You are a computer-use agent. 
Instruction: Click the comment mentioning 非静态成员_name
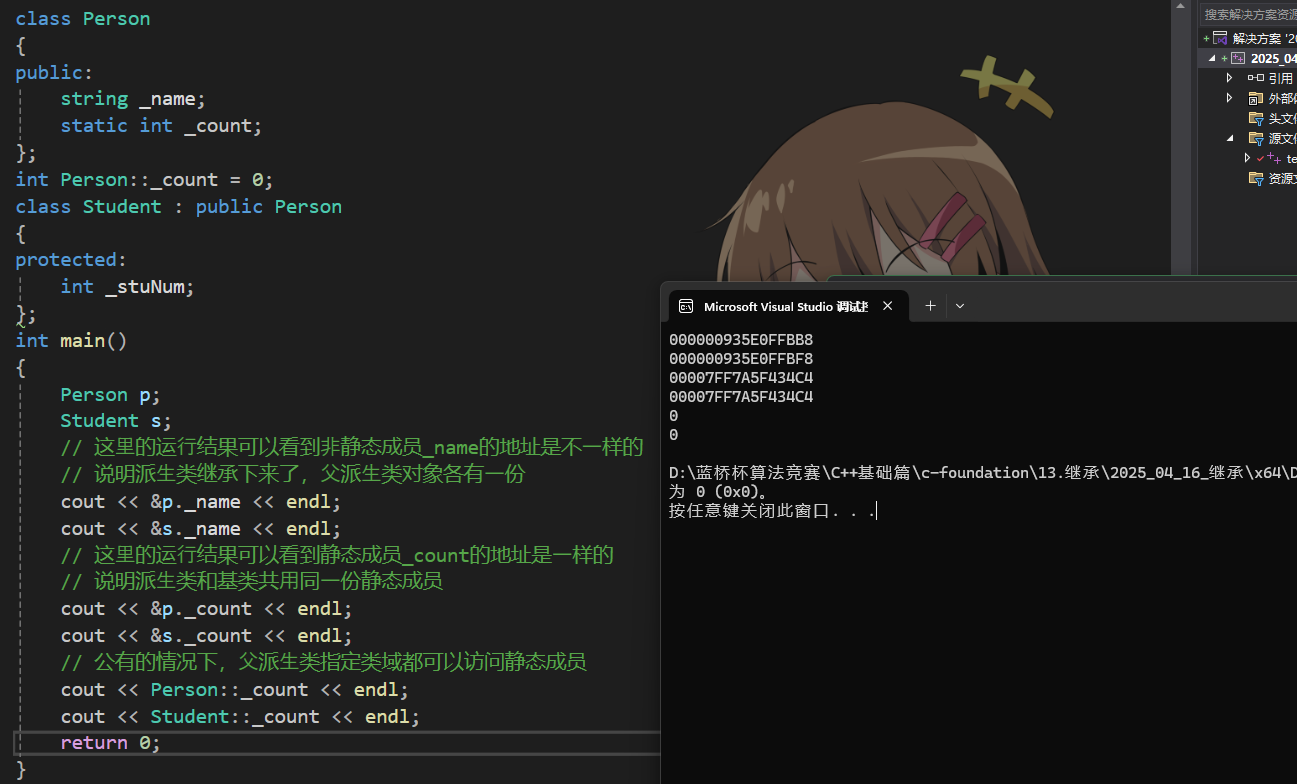click(352, 447)
